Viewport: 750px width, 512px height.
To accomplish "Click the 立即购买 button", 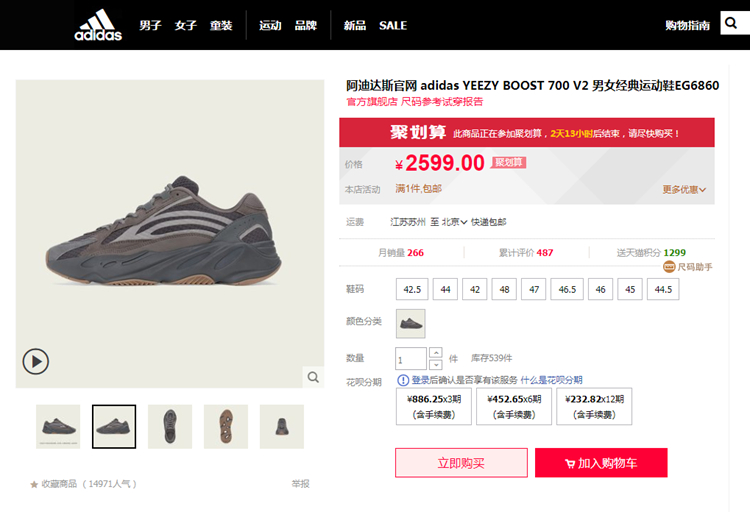I will (x=461, y=463).
